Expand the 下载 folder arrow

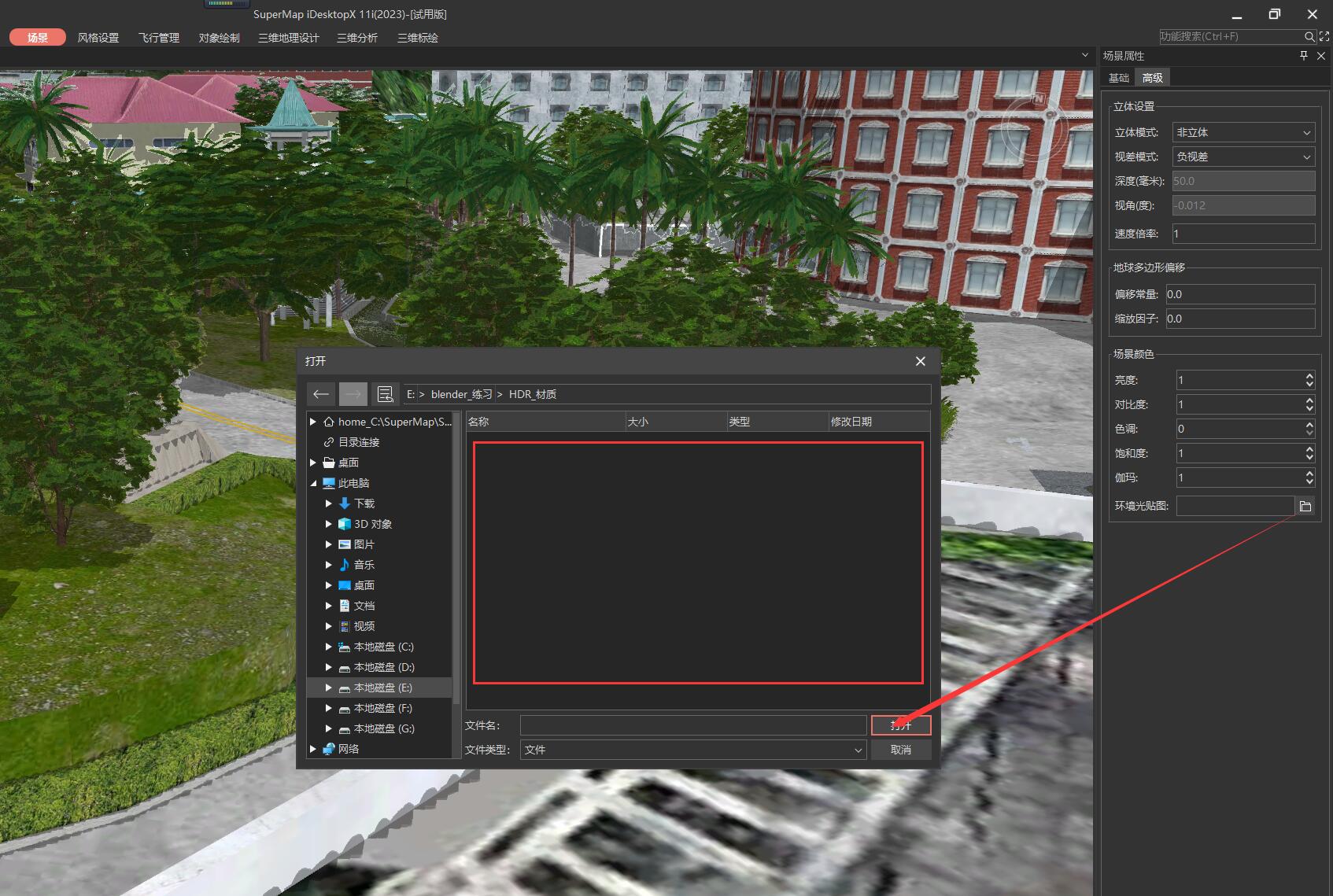tap(329, 503)
